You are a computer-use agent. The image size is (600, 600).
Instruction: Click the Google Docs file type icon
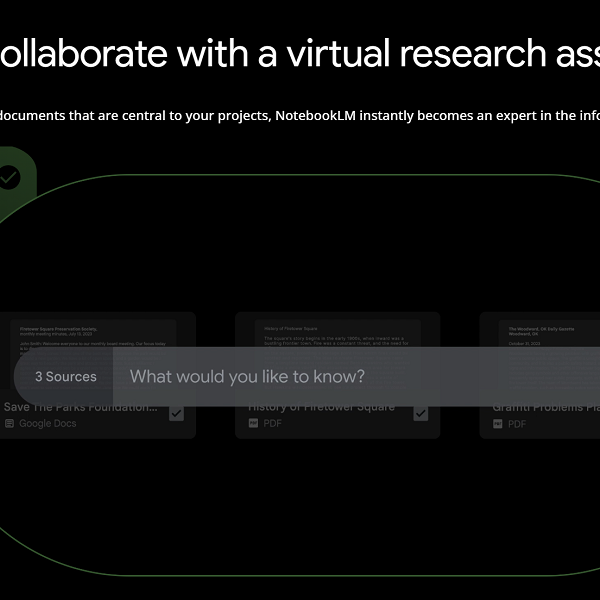(10, 424)
